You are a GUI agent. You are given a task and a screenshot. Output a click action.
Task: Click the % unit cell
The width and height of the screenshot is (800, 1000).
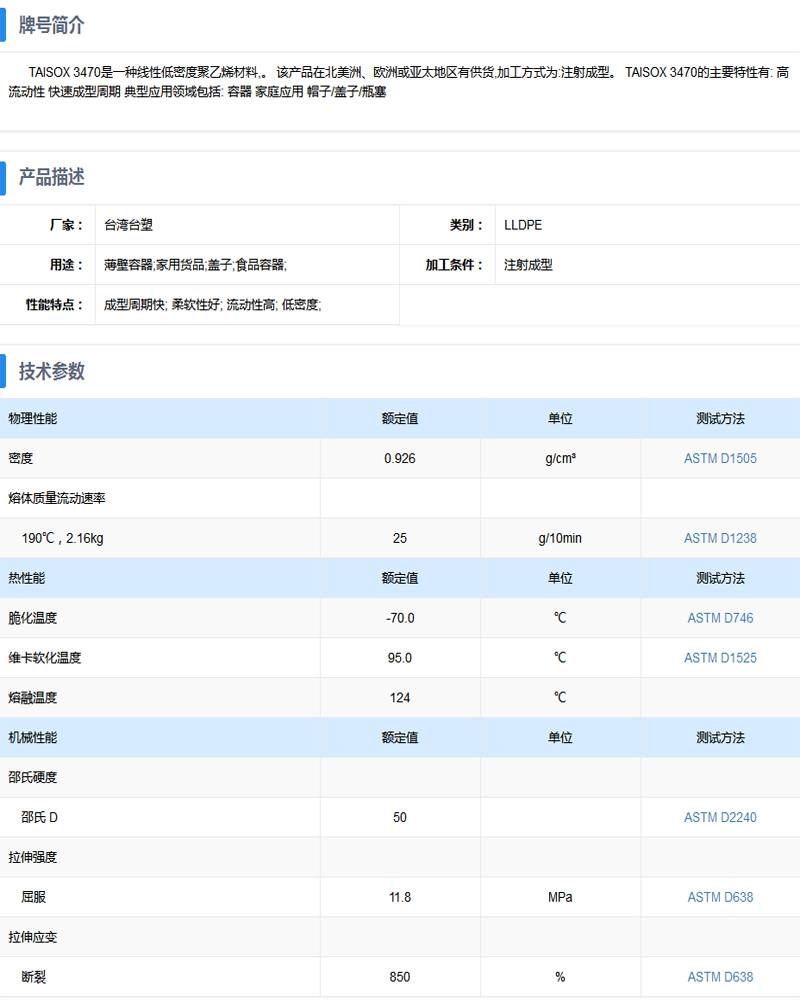pyautogui.click(x=560, y=976)
